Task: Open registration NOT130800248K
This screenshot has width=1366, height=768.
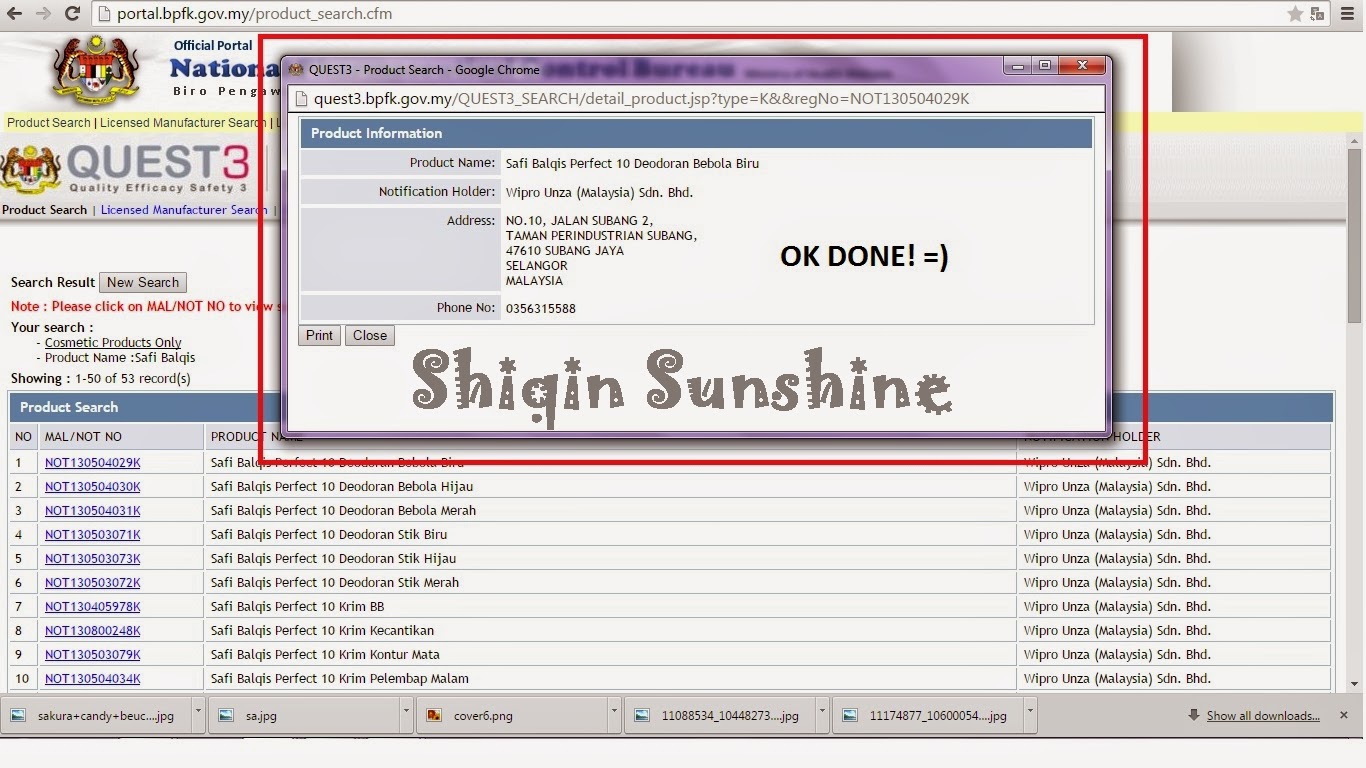Action: point(93,631)
